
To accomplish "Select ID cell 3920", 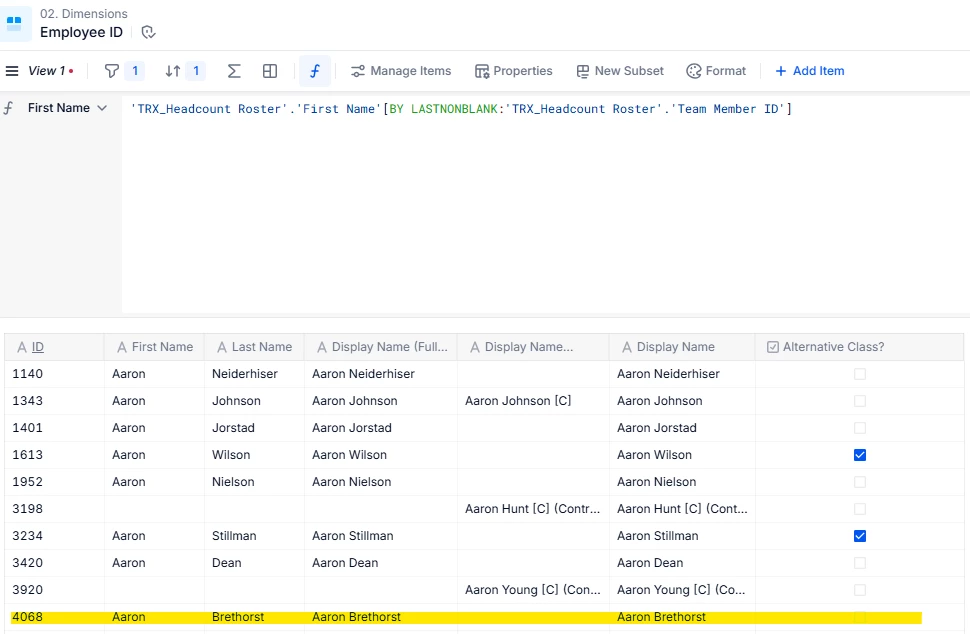I will pos(54,590).
